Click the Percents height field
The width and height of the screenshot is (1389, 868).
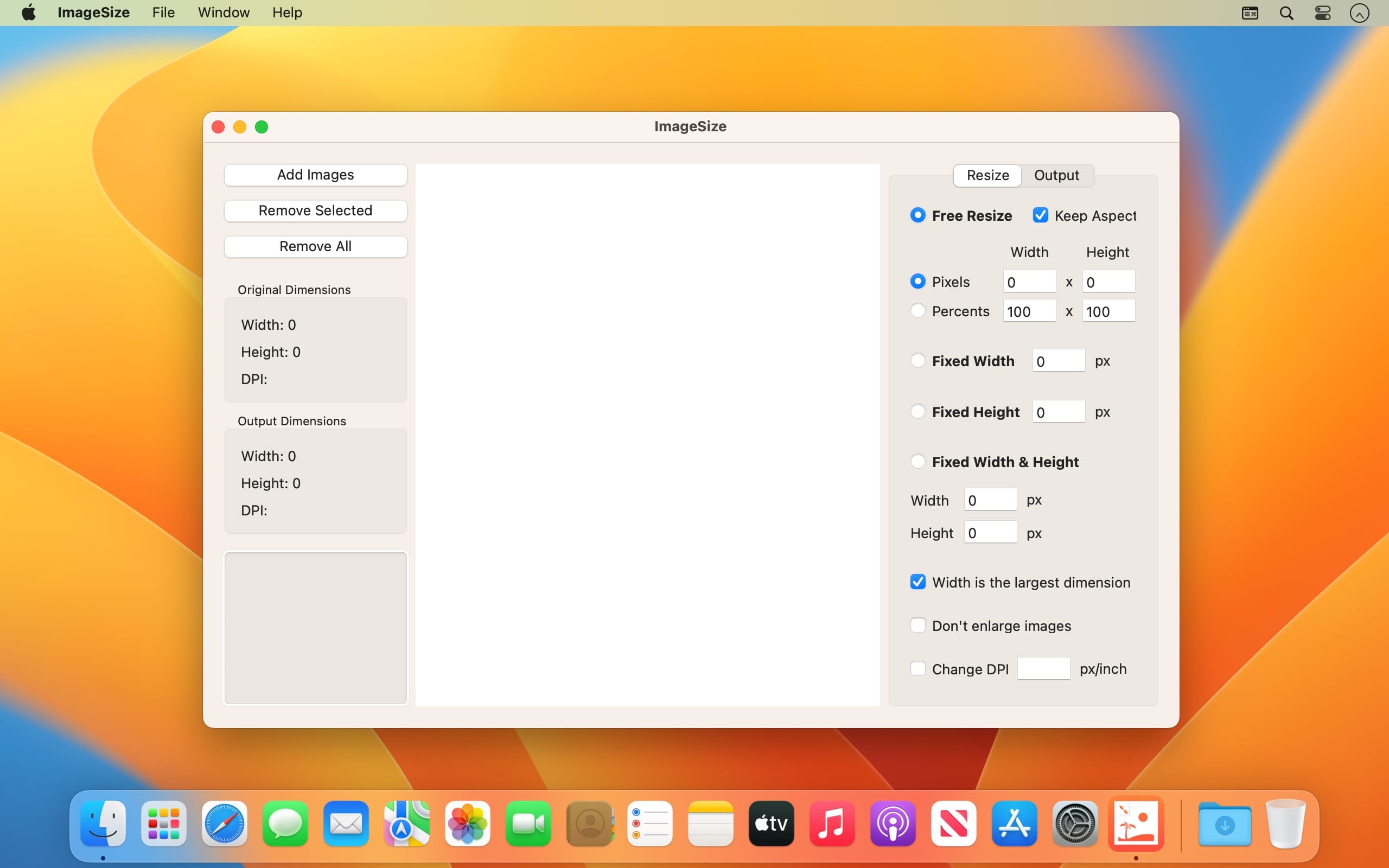(1108, 310)
